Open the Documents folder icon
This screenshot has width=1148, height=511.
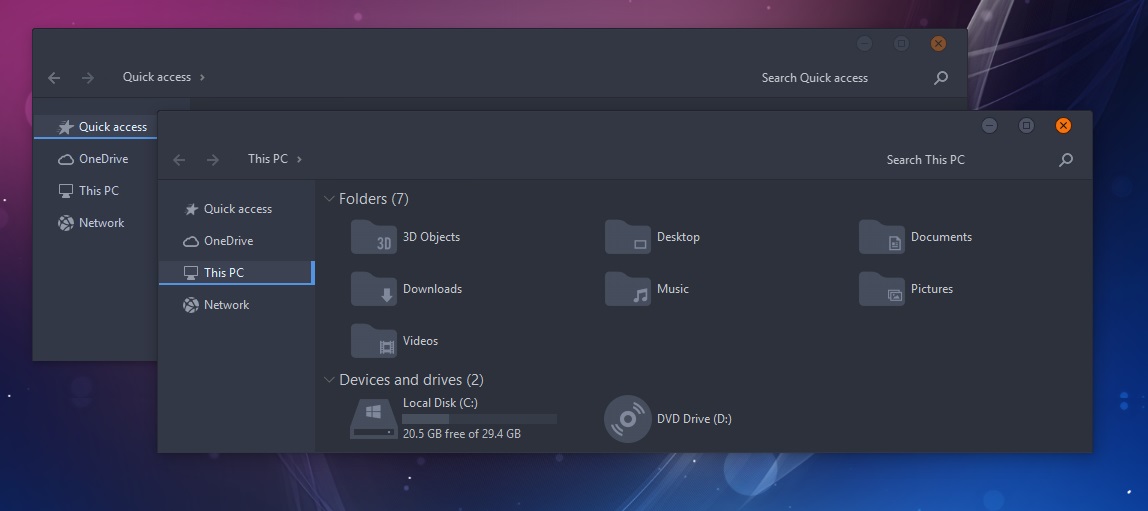(x=882, y=238)
